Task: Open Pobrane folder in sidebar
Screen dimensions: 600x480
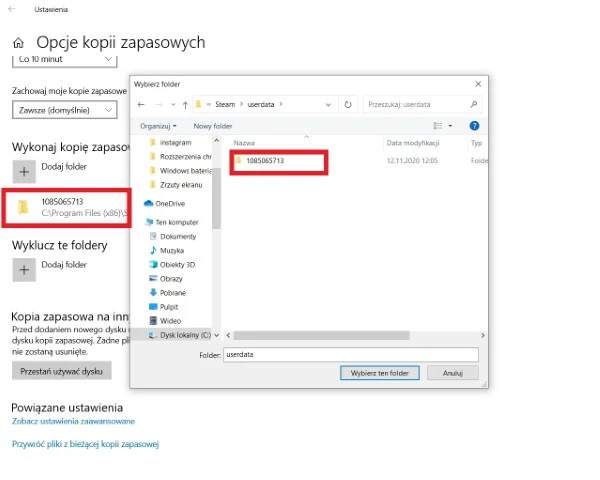Action: click(172, 292)
